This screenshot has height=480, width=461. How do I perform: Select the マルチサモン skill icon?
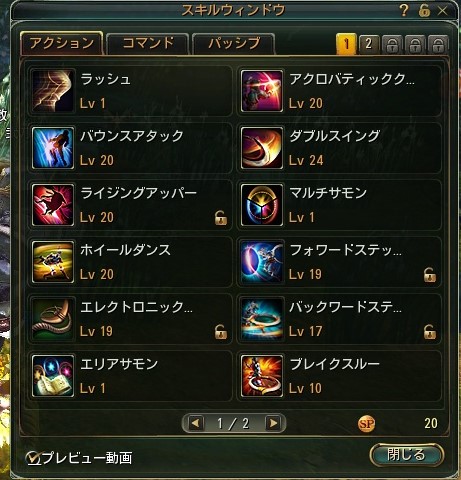pyautogui.click(x=262, y=205)
